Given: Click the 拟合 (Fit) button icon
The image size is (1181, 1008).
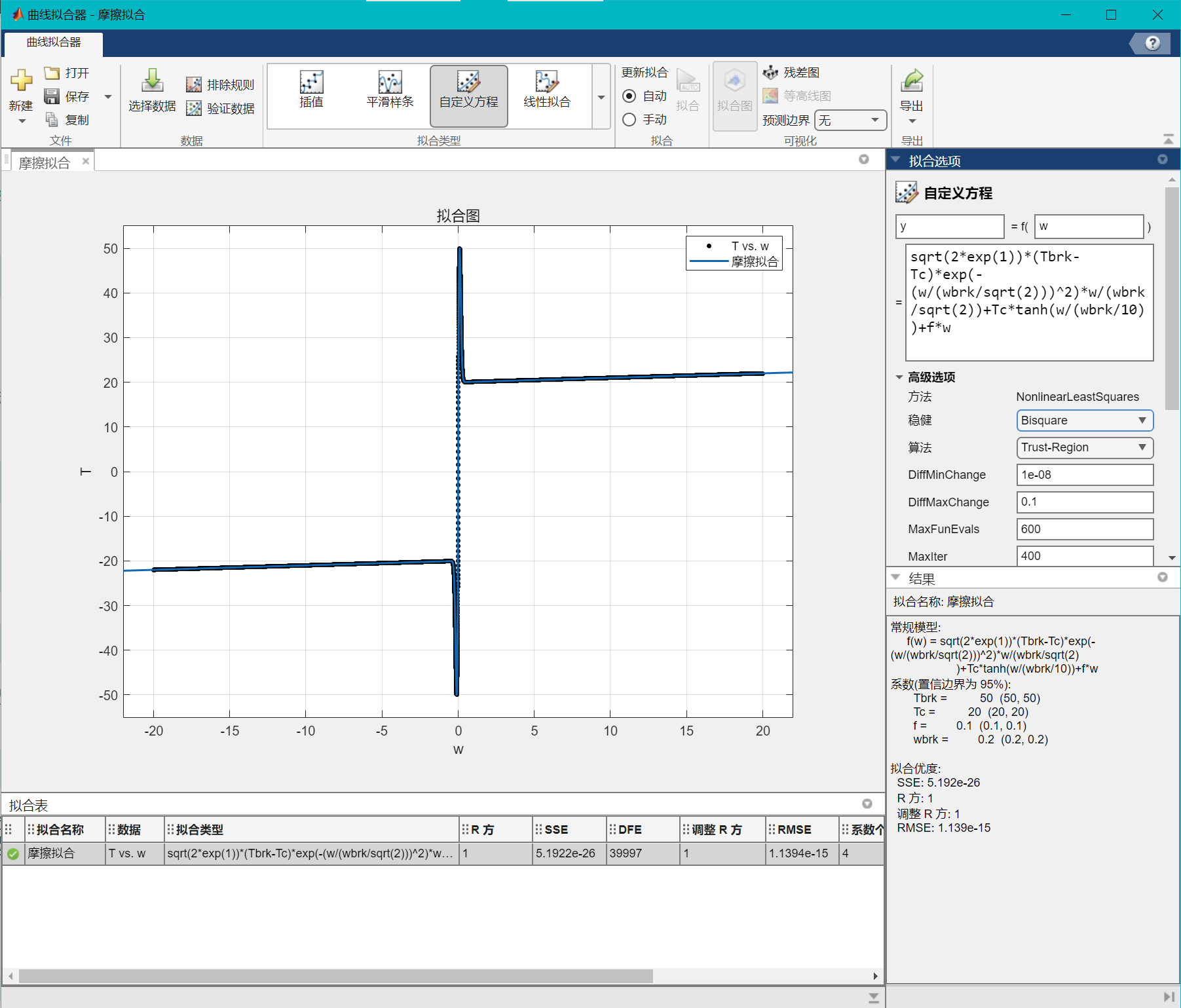Looking at the screenshot, I should [688, 81].
